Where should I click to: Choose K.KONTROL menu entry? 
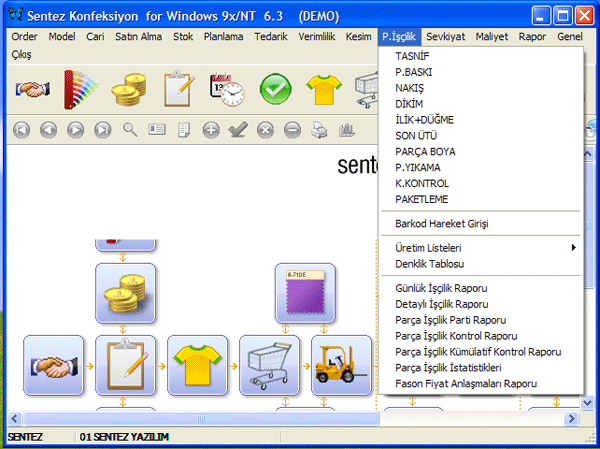click(482, 183)
